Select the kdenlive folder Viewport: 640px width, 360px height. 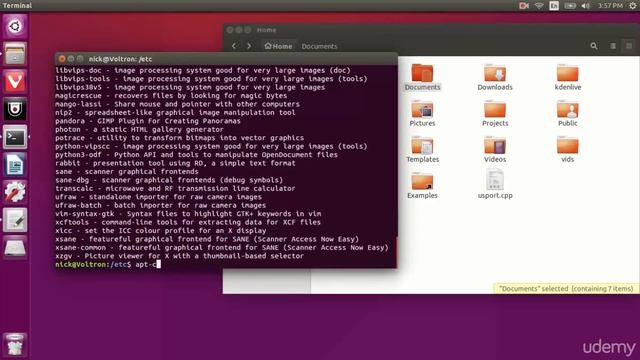coord(567,77)
